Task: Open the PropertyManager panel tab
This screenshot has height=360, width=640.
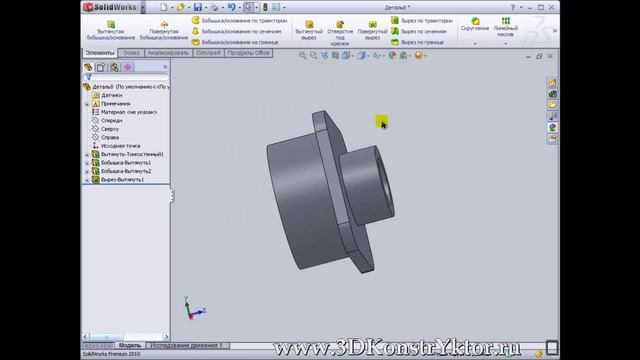Action: pos(101,67)
